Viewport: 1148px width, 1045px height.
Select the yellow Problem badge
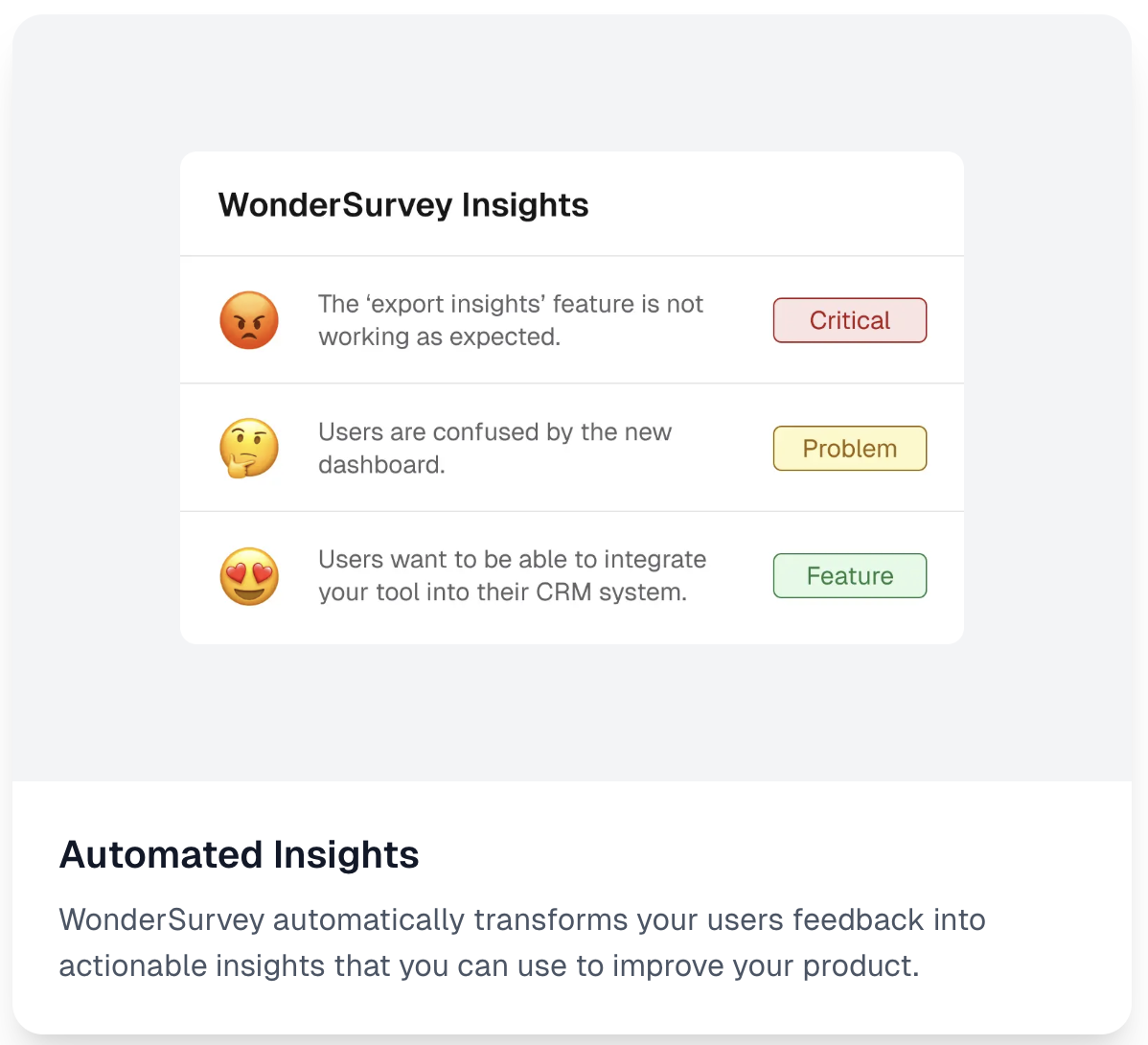(x=849, y=448)
